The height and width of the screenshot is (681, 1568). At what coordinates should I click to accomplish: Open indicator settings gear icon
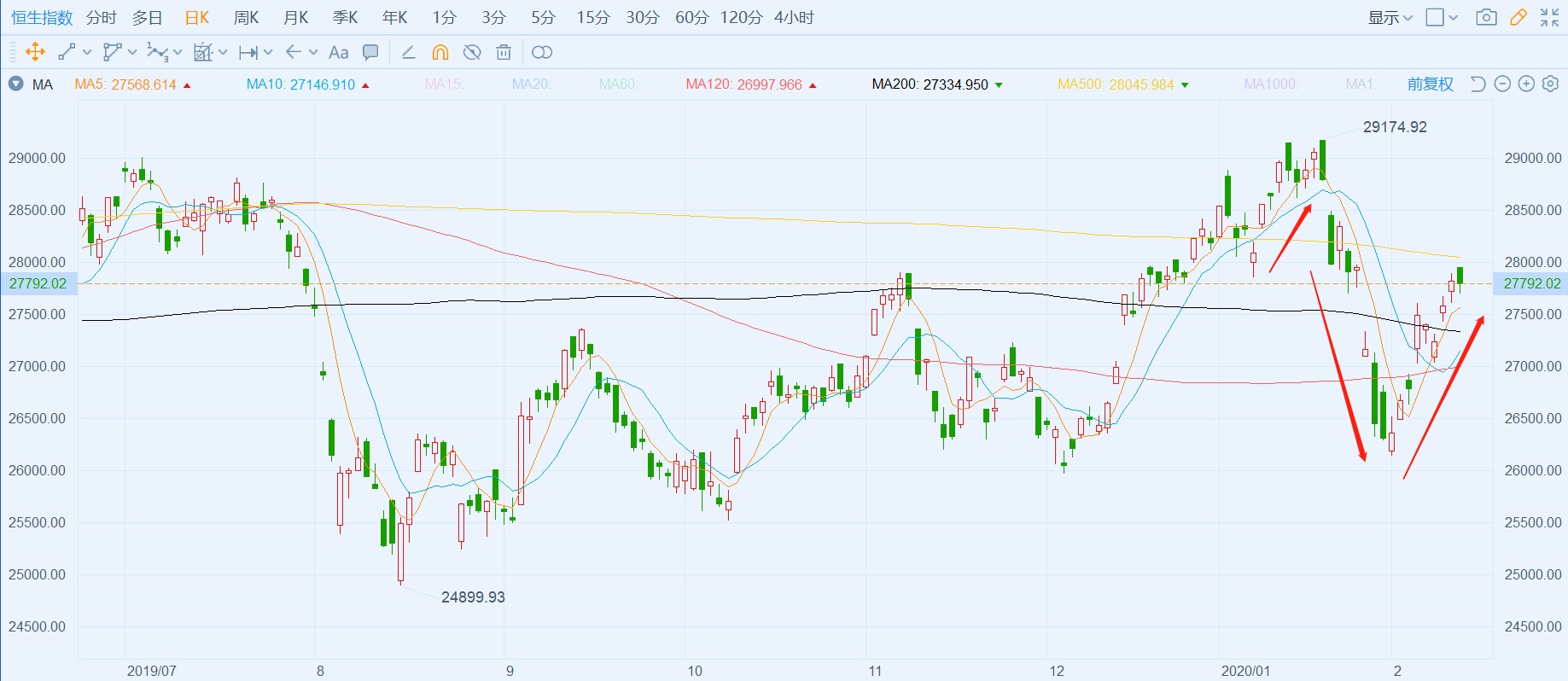click(1551, 84)
